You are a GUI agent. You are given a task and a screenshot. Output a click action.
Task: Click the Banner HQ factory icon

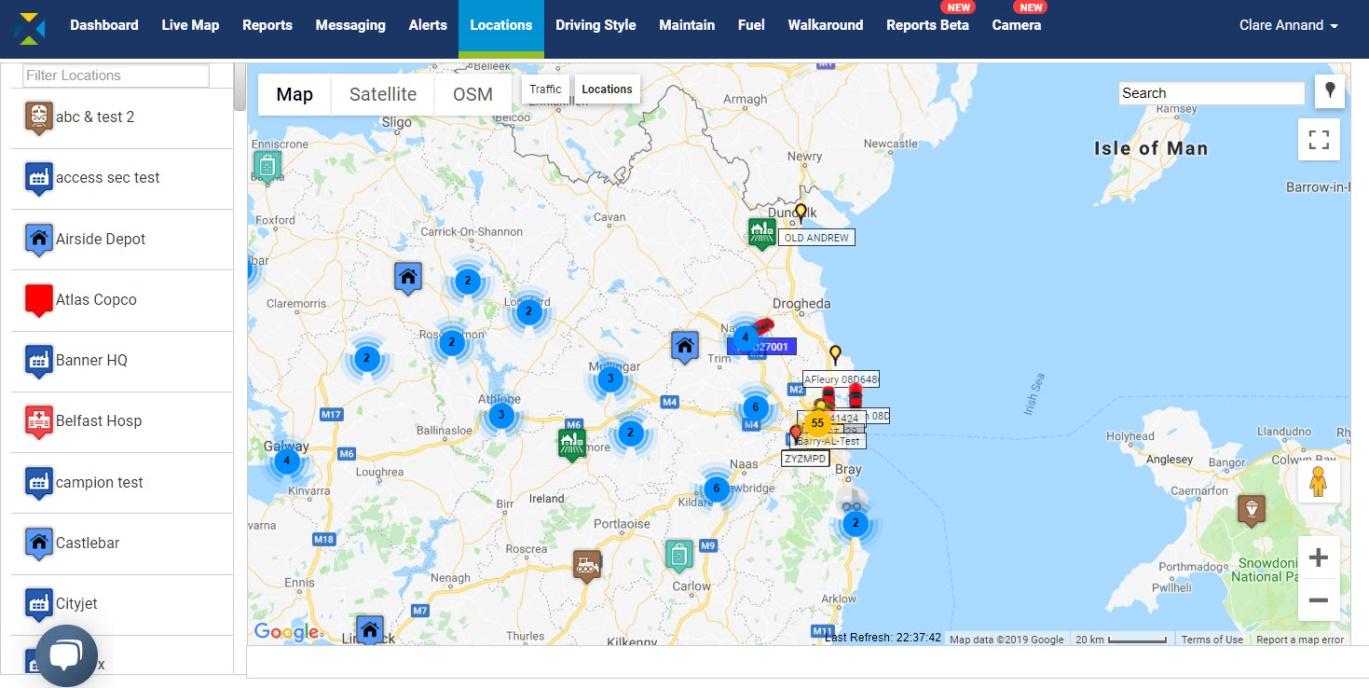[x=39, y=362]
